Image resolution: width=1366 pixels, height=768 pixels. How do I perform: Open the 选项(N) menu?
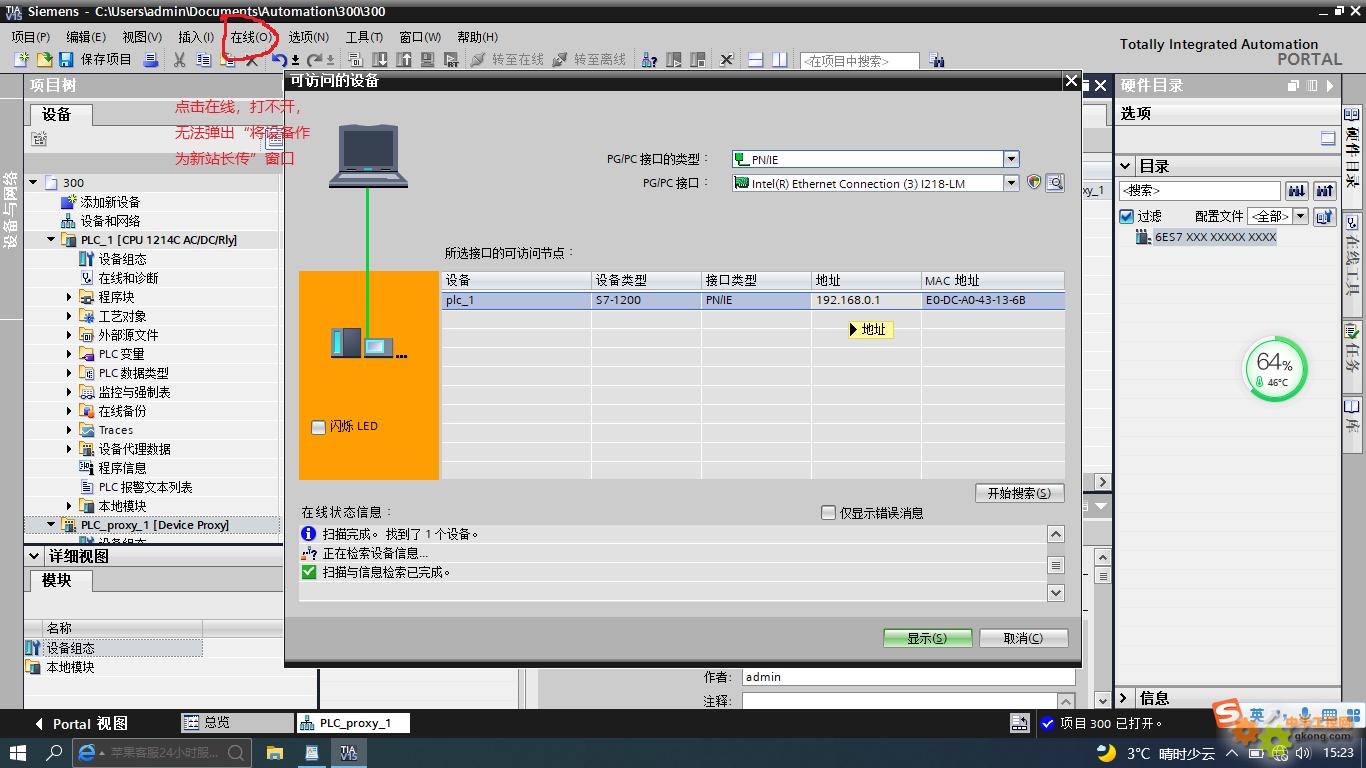point(308,37)
